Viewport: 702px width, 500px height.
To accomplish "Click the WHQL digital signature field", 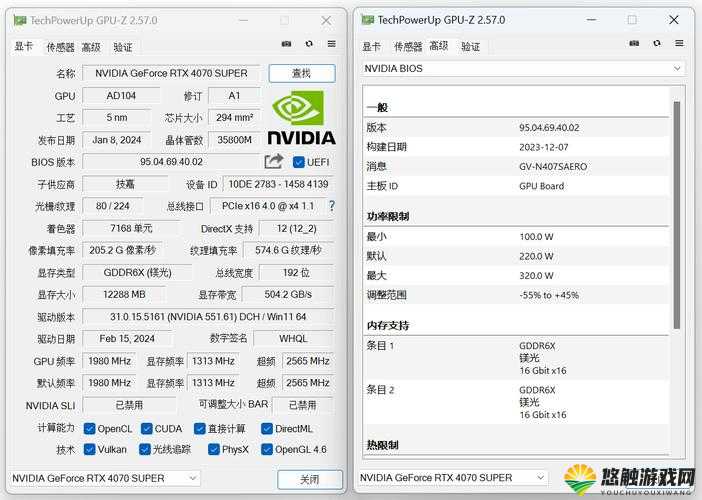I will pyautogui.click(x=293, y=338).
